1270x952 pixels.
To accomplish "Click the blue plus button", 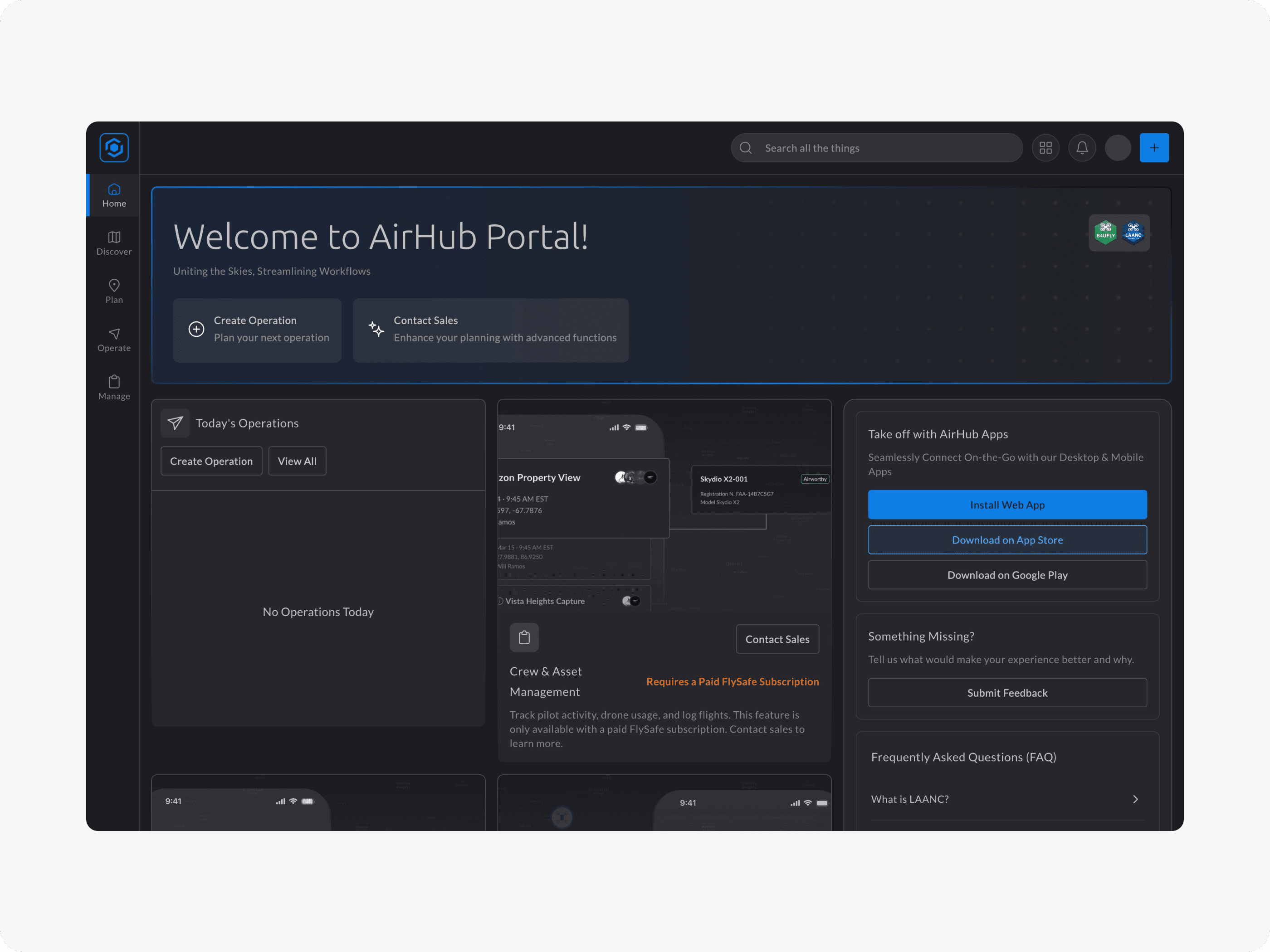I will pyautogui.click(x=1154, y=147).
